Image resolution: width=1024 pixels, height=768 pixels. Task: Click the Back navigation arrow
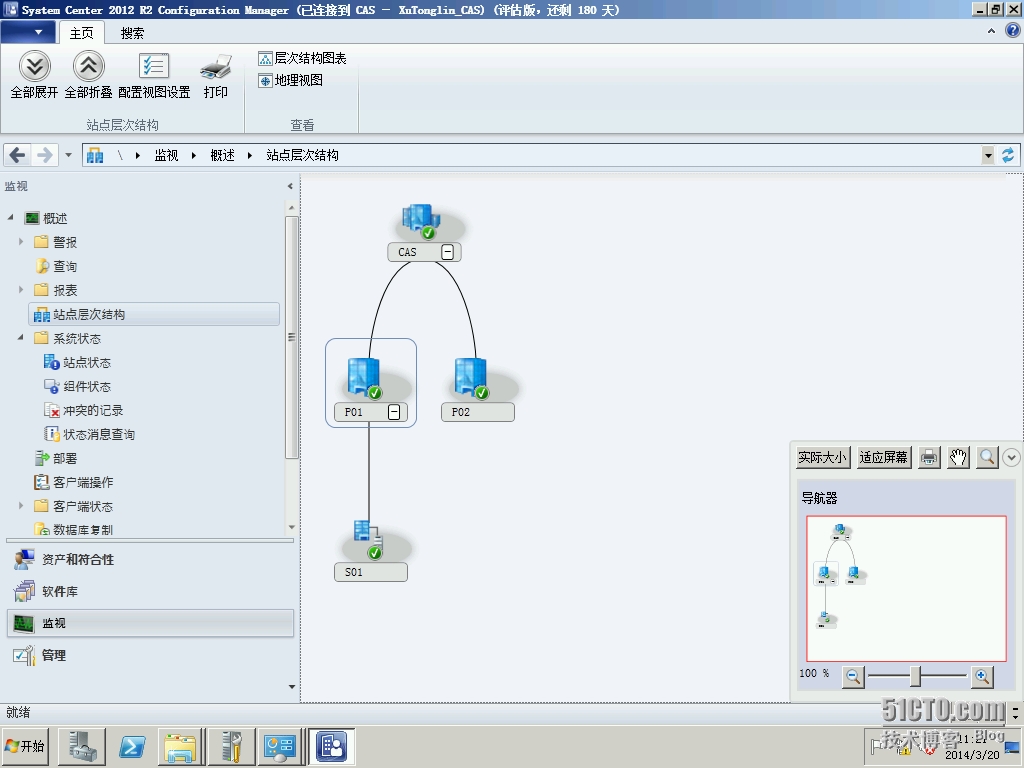18,155
